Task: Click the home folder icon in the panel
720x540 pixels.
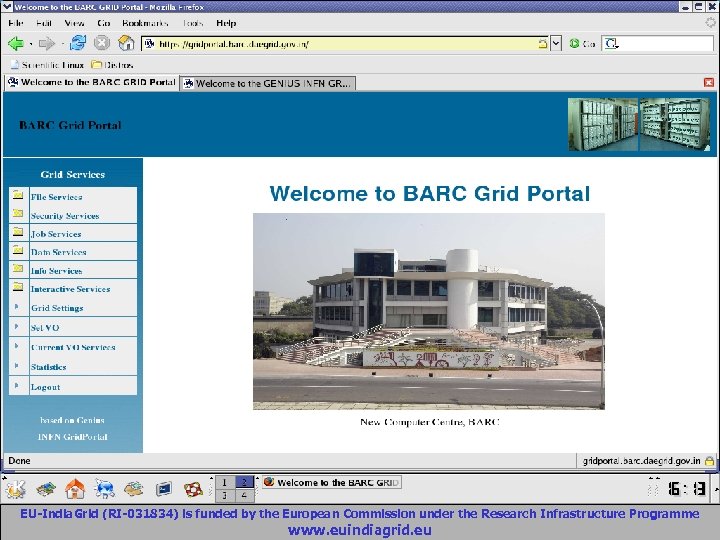Action: pos(75,489)
